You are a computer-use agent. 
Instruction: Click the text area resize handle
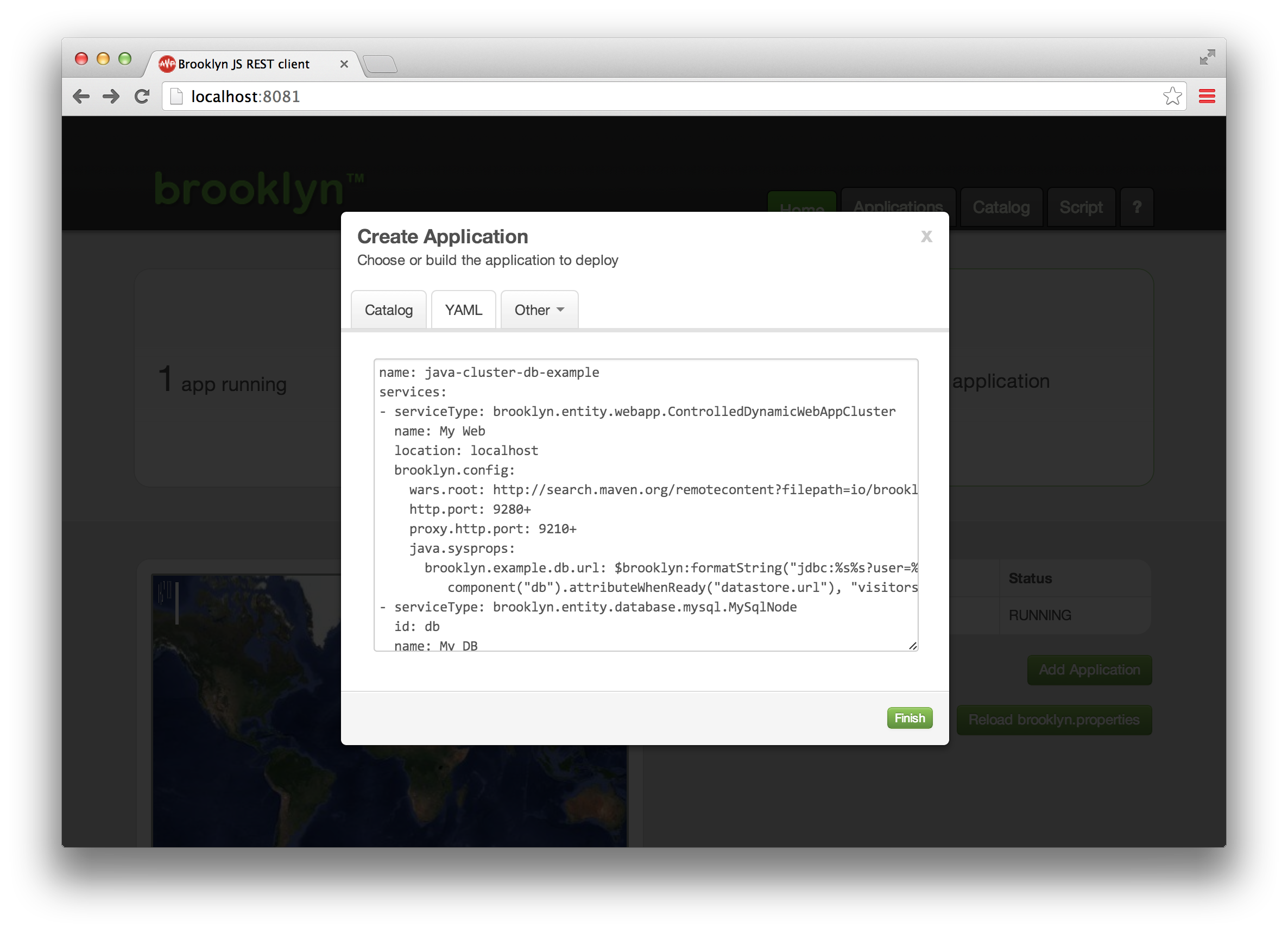coord(913,646)
